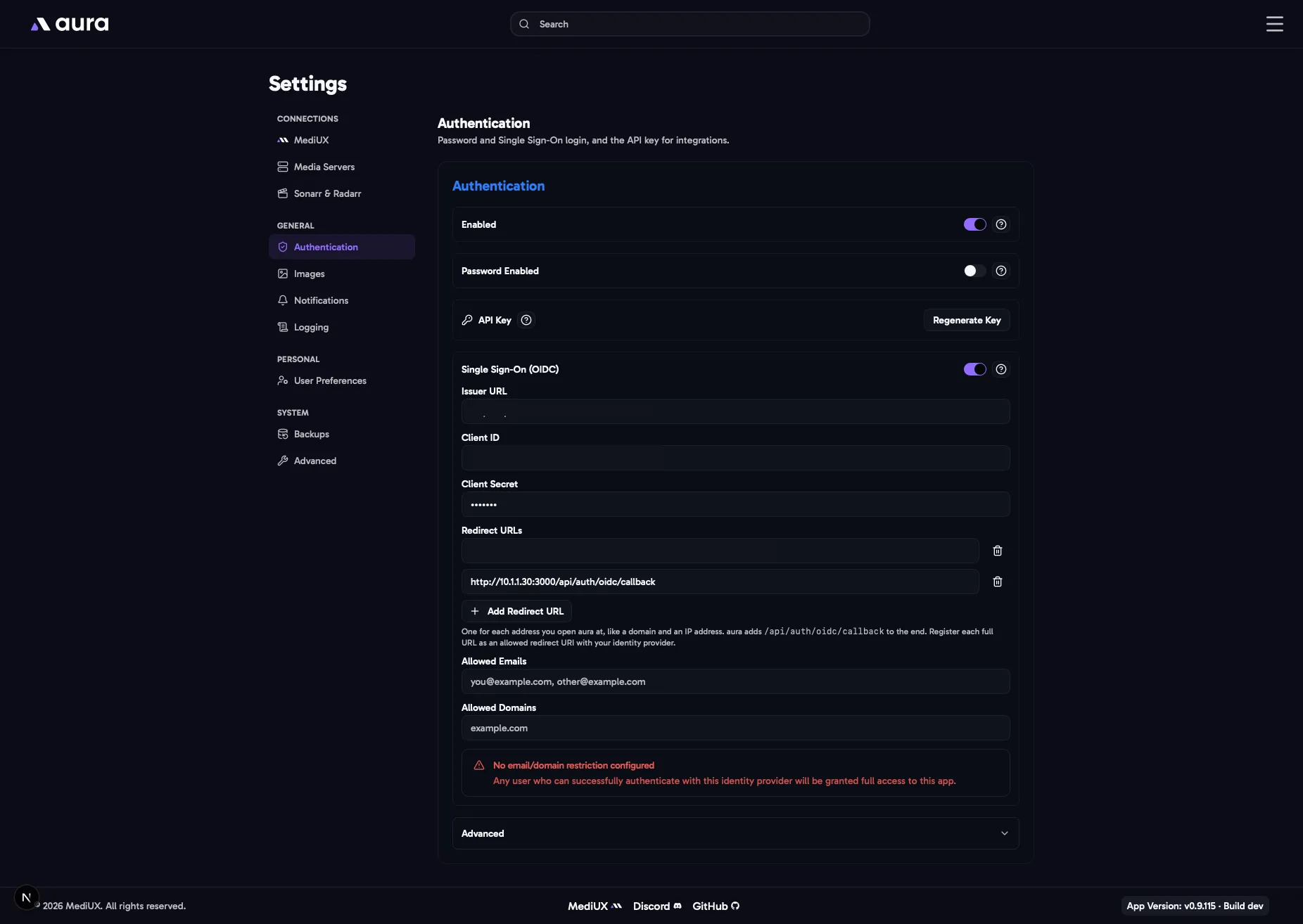Click the Settings page title
Viewport: 1303px width, 924px height.
(307, 84)
